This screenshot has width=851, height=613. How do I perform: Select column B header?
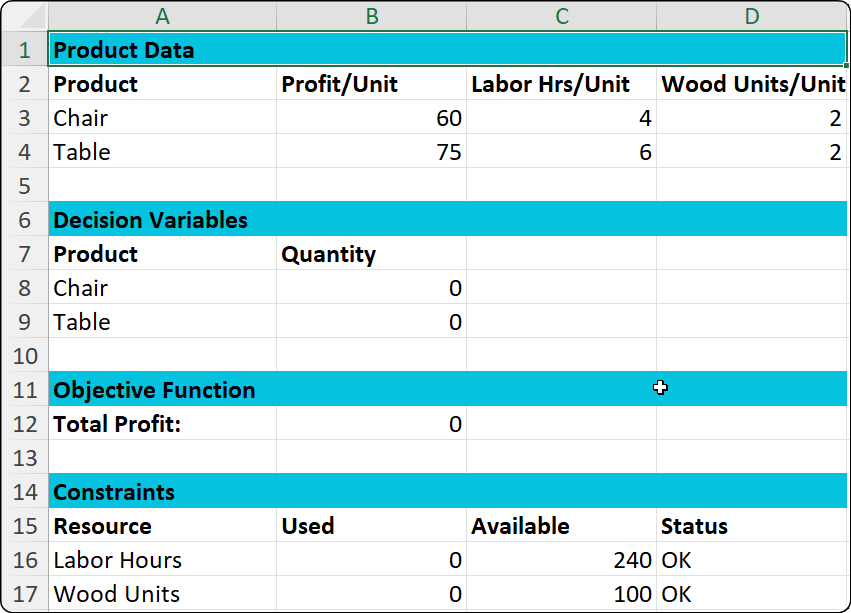point(371,16)
